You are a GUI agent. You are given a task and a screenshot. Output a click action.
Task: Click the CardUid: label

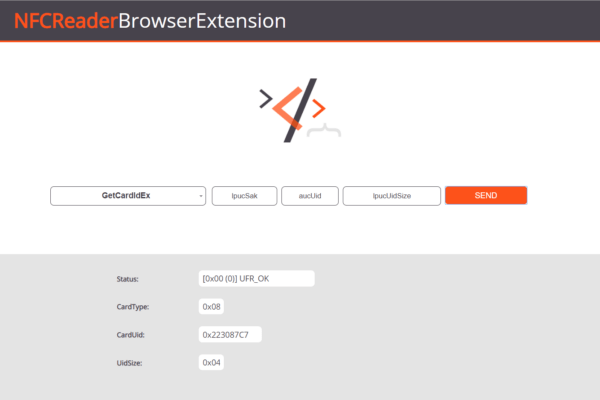pyautogui.click(x=130, y=335)
